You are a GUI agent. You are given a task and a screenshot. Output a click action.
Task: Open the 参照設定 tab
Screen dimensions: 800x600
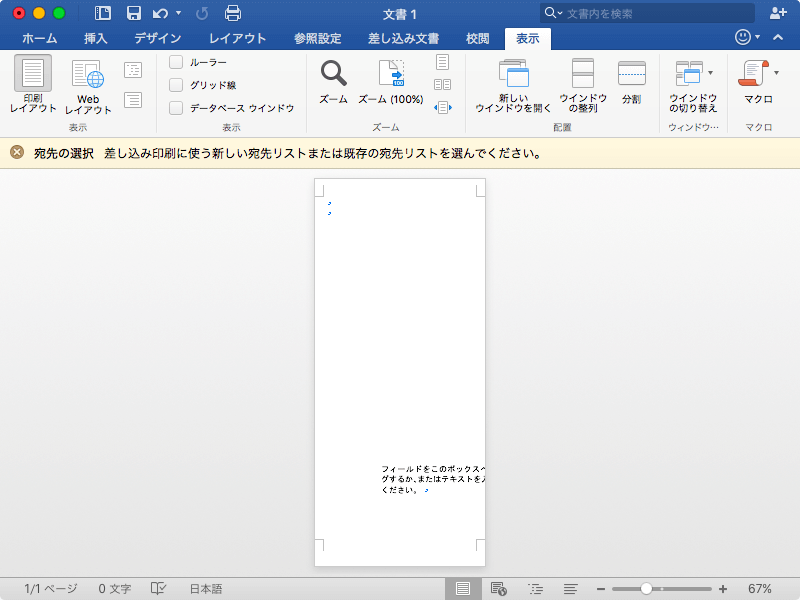point(317,38)
